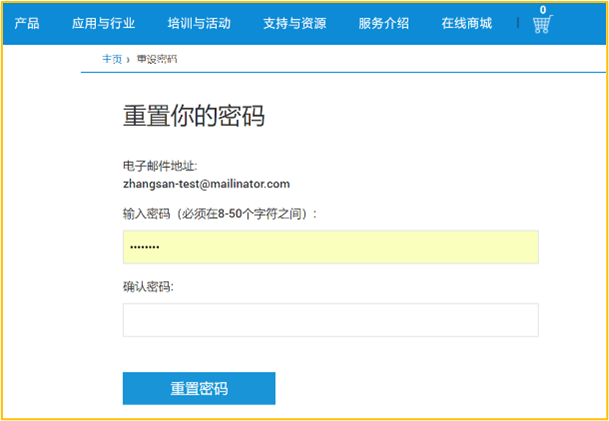This screenshot has width=609, height=421.
Task: Click the 确认密码 label
Action: pos(148,287)
